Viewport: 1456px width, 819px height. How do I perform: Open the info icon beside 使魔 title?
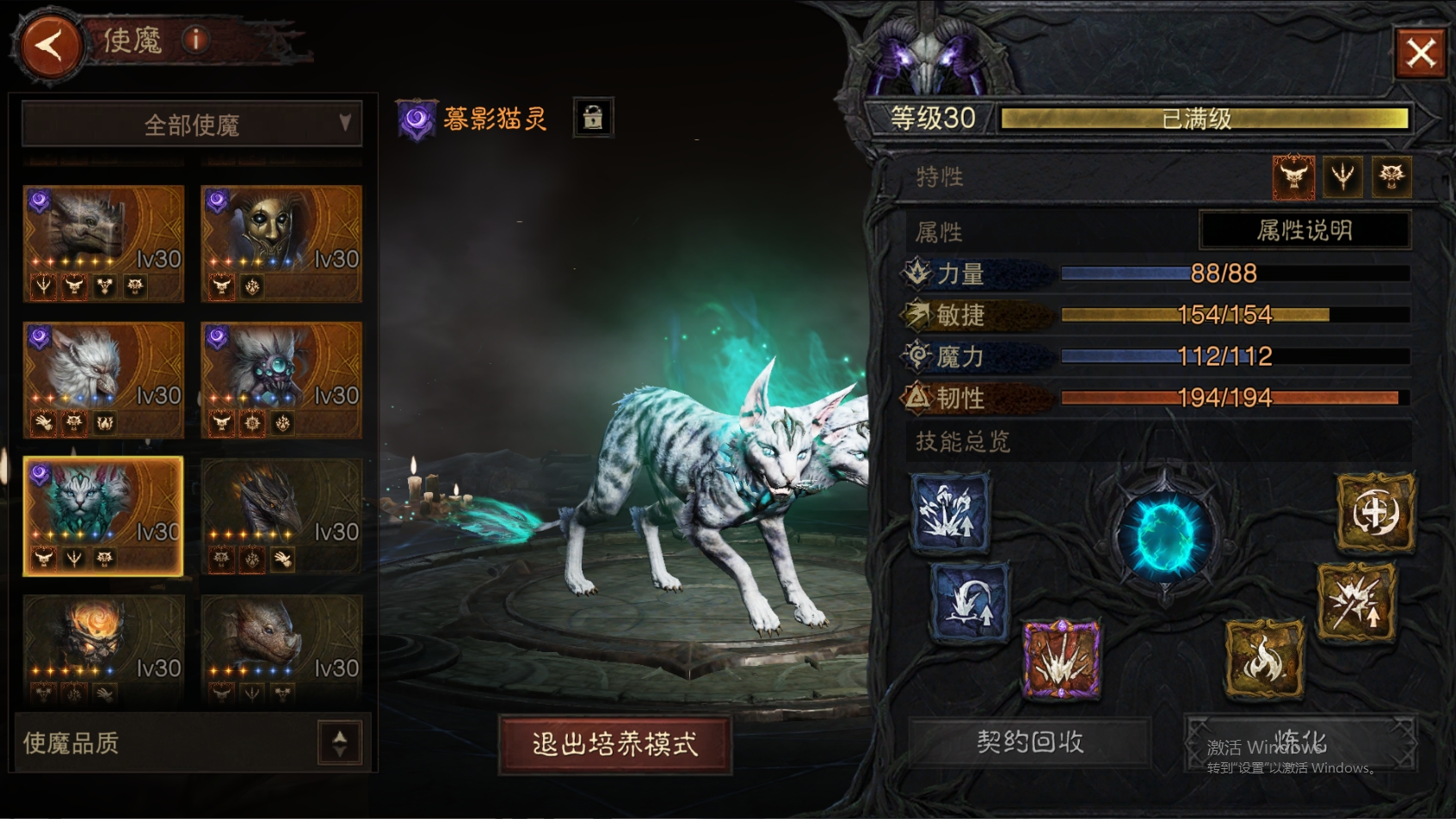(196, 40)
